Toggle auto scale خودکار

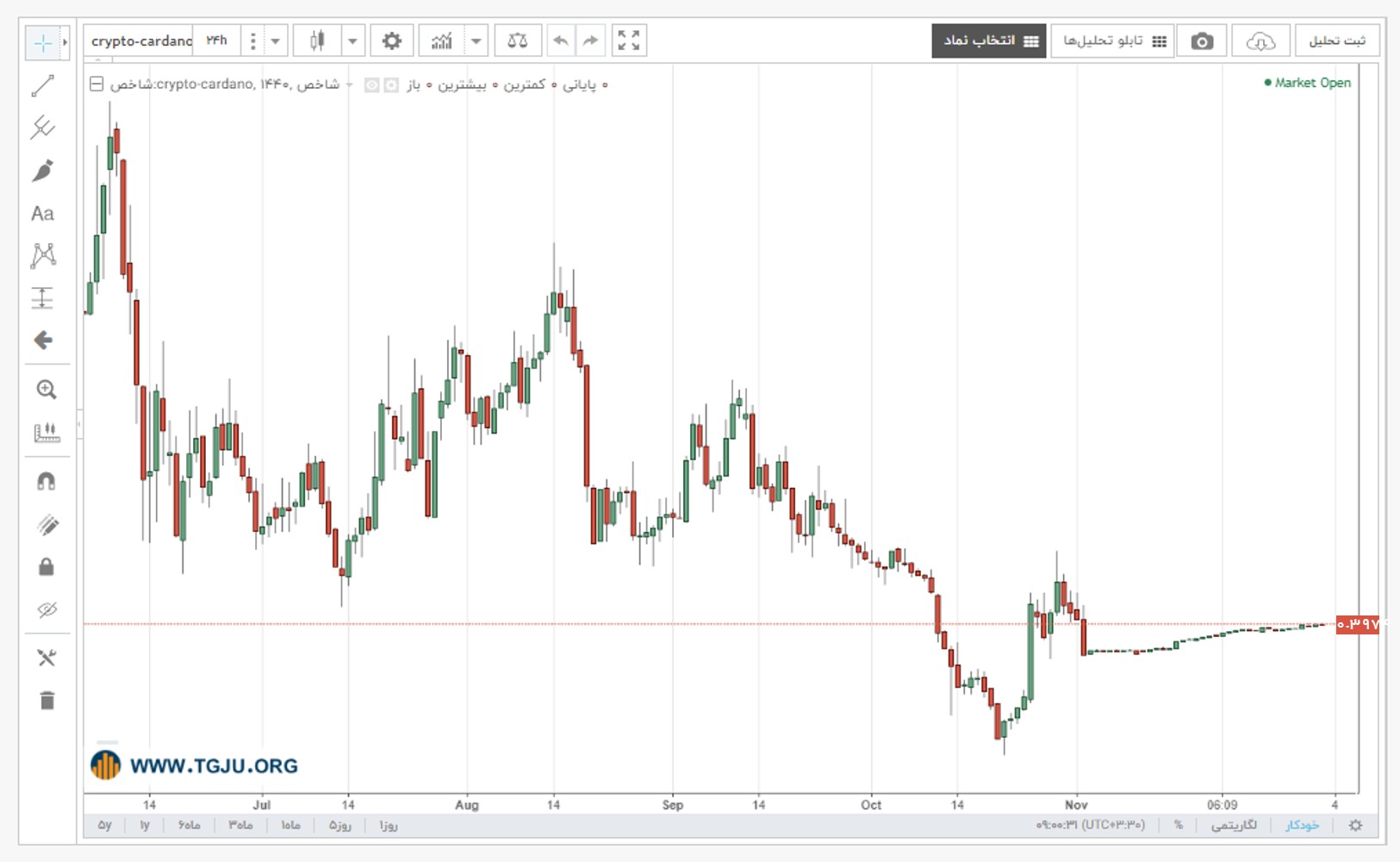[x=1302, y=825]
